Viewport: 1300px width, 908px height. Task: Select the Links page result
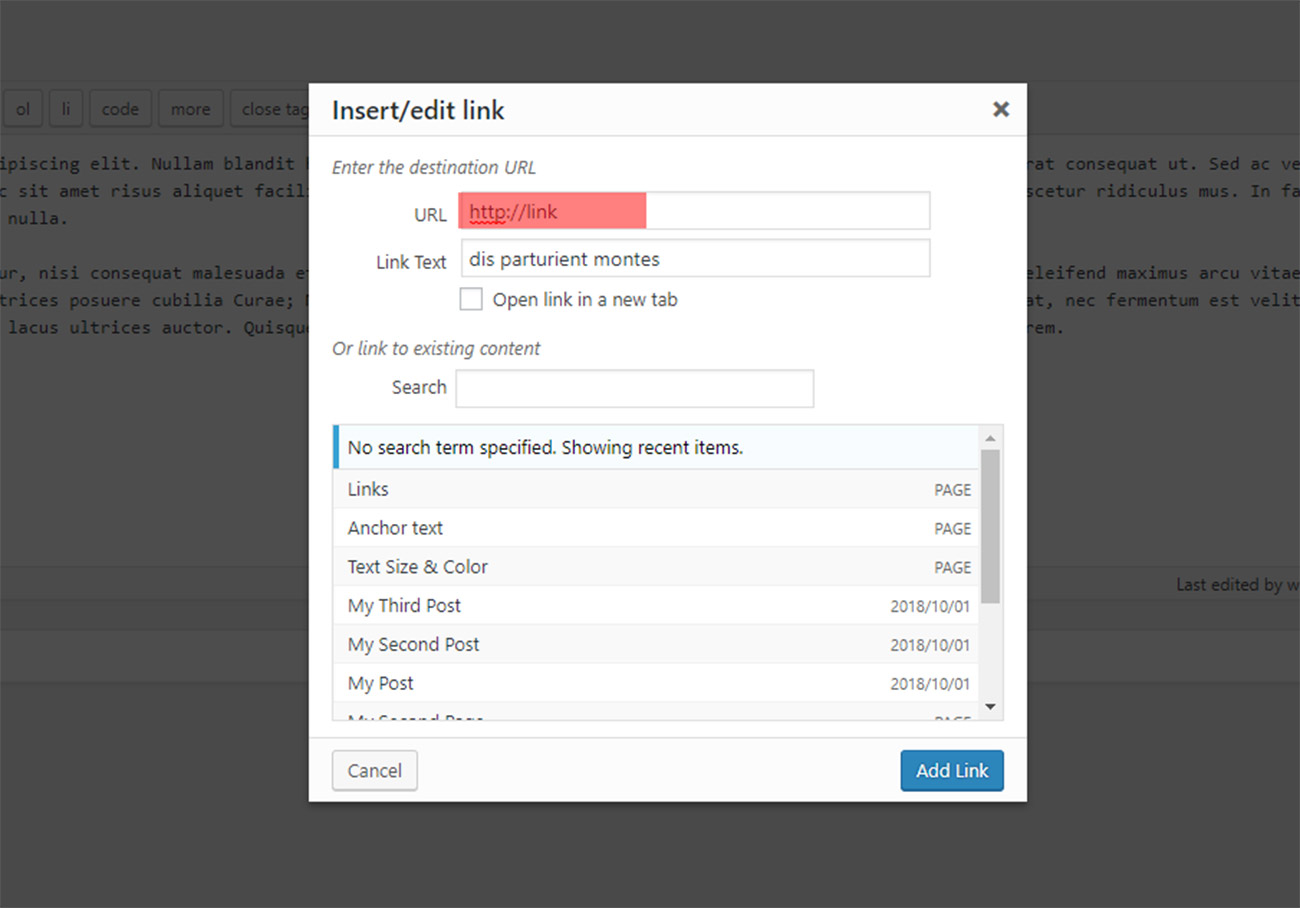pos(655,489)
